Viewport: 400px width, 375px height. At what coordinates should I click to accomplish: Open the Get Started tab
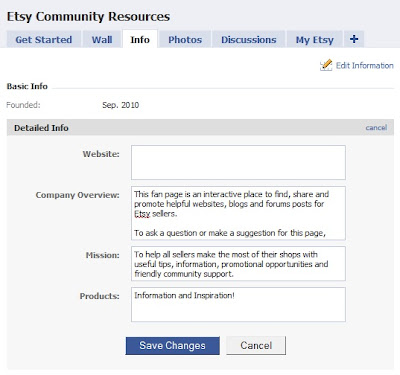click(44, 40)
